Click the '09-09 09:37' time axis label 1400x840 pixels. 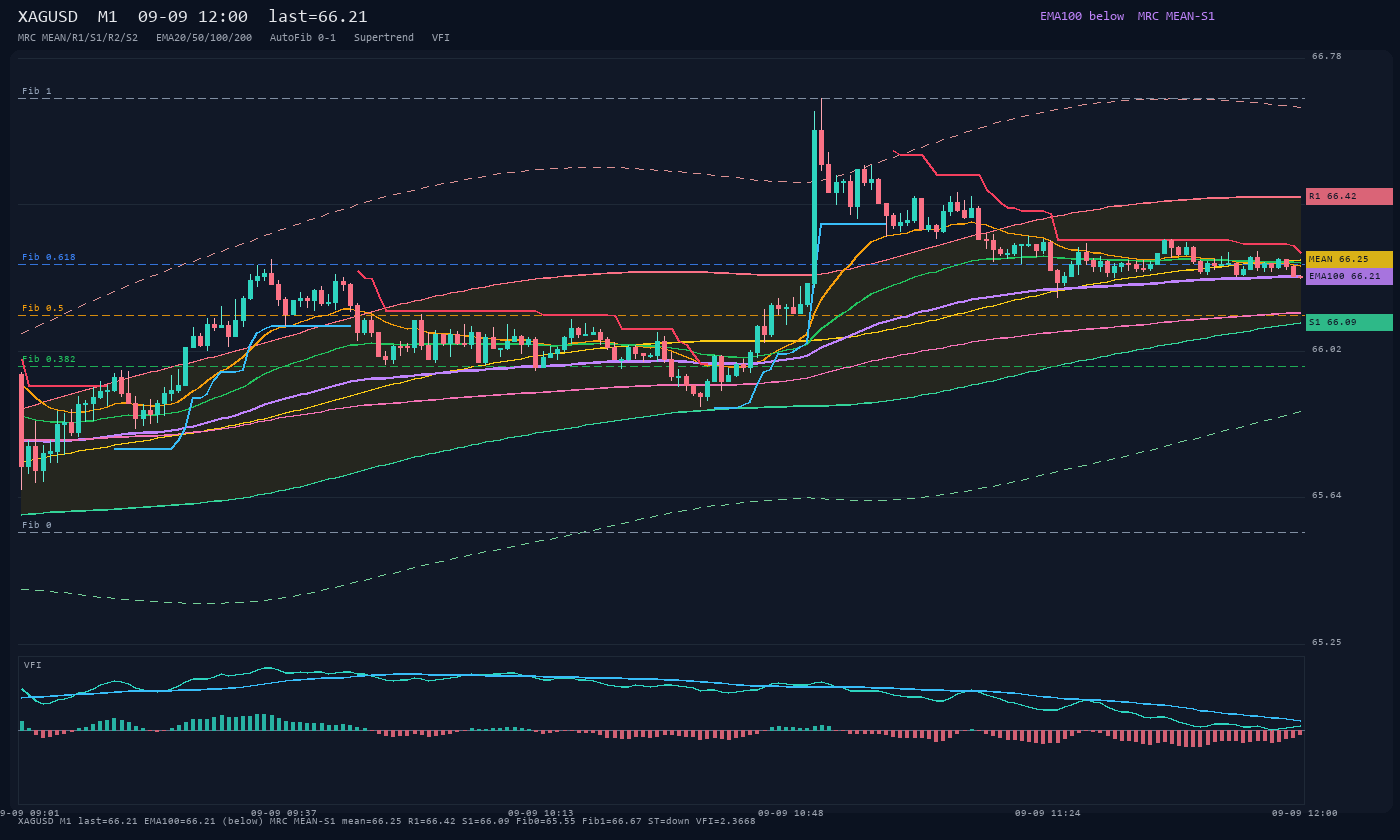(x=284, y=813)
